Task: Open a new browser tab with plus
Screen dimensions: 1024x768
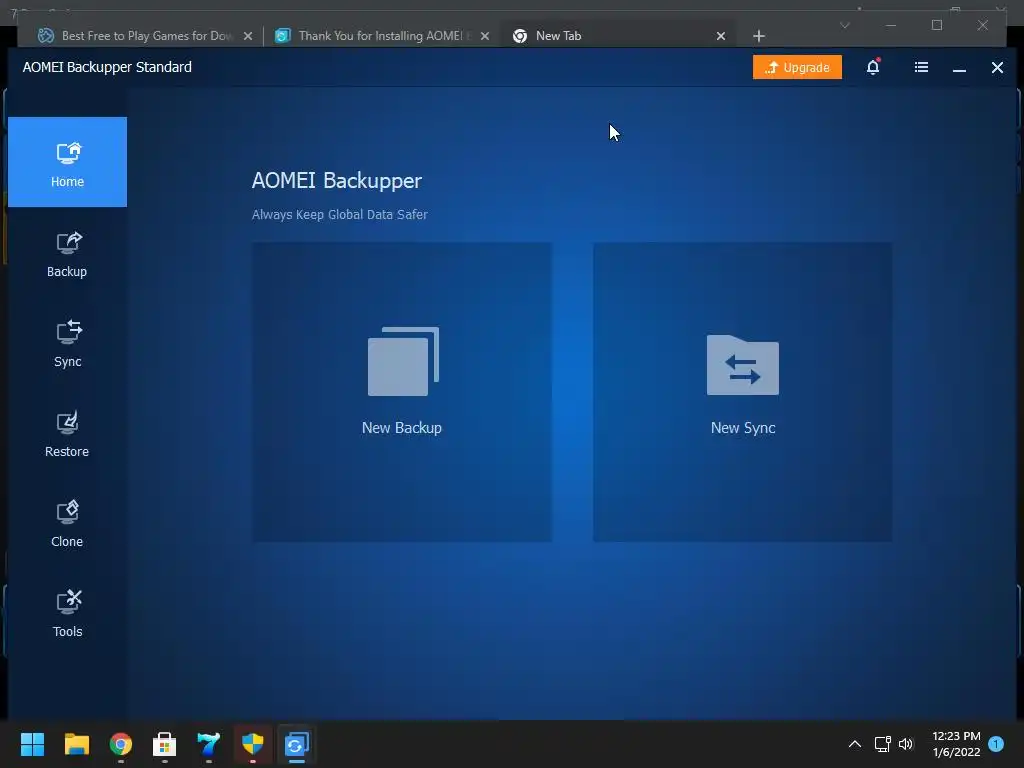Action: click(759, 36)
